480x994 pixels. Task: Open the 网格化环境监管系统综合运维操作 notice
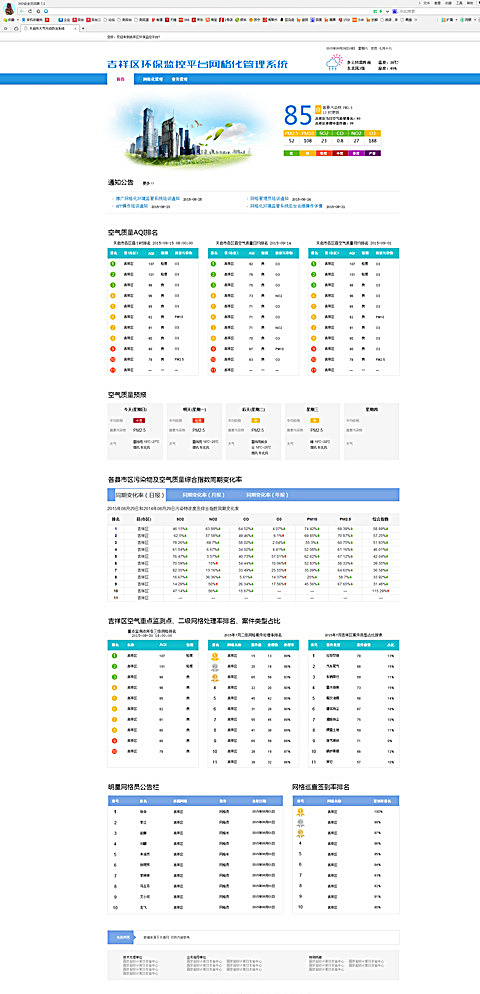pyautogui.click(x=286, y=206)
